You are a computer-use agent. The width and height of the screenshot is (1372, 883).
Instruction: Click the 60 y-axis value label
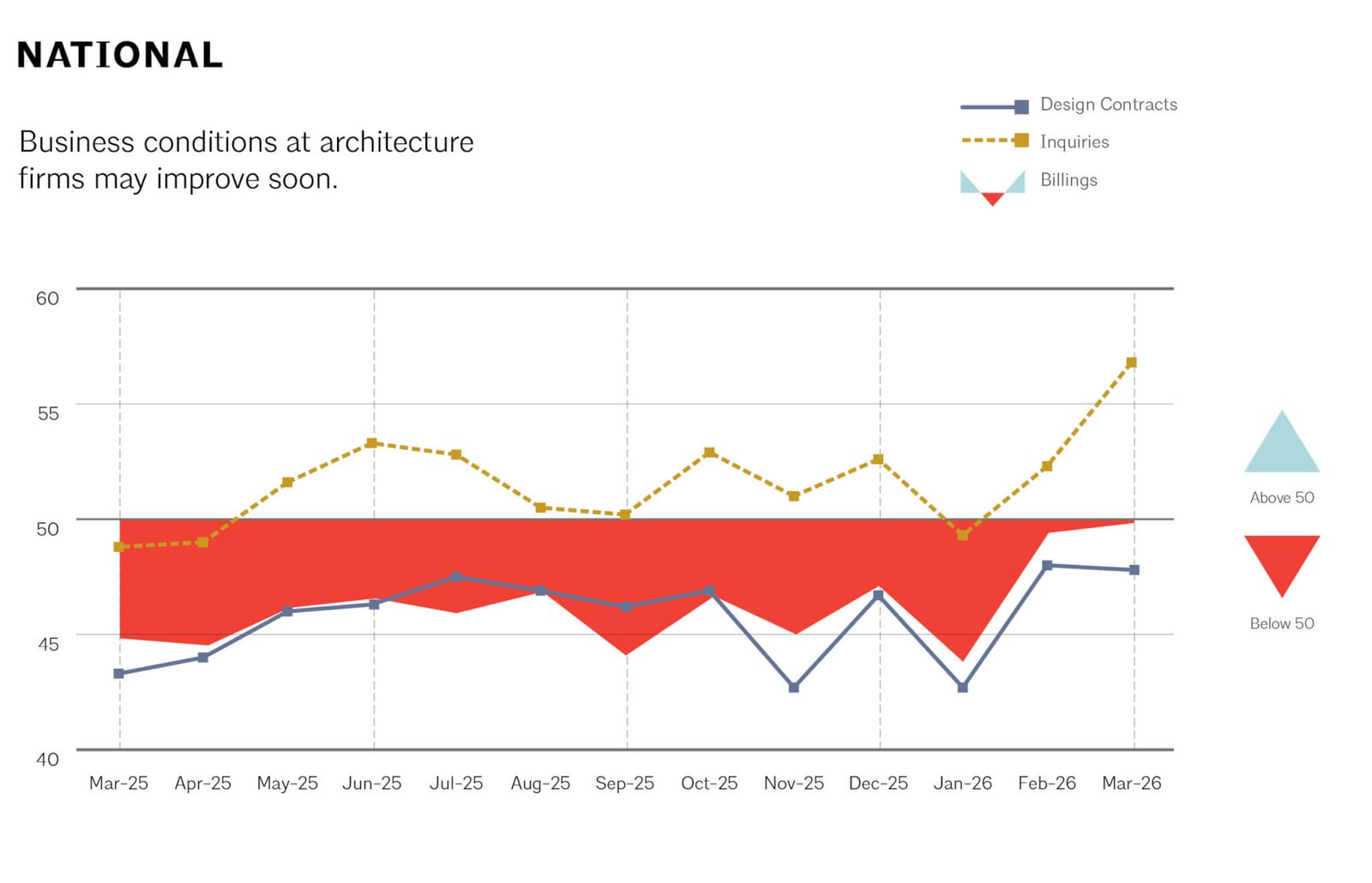click(47, 298)
